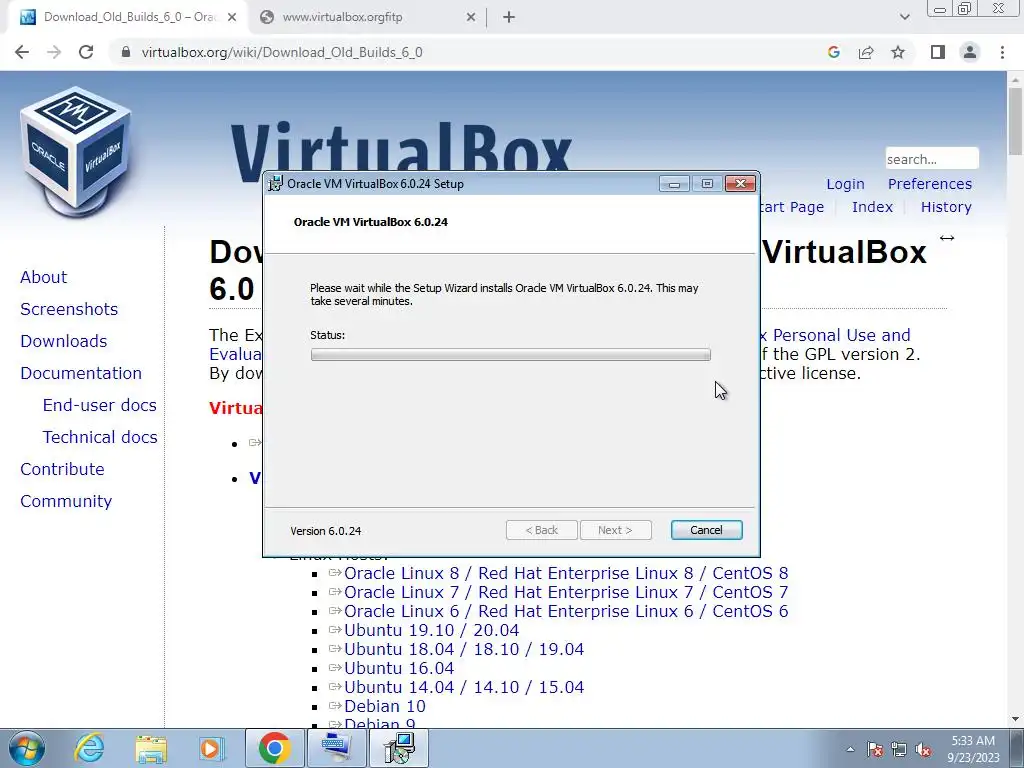Download Oracle Linux 7 / RHEL 7 build

tap(566, 592)
